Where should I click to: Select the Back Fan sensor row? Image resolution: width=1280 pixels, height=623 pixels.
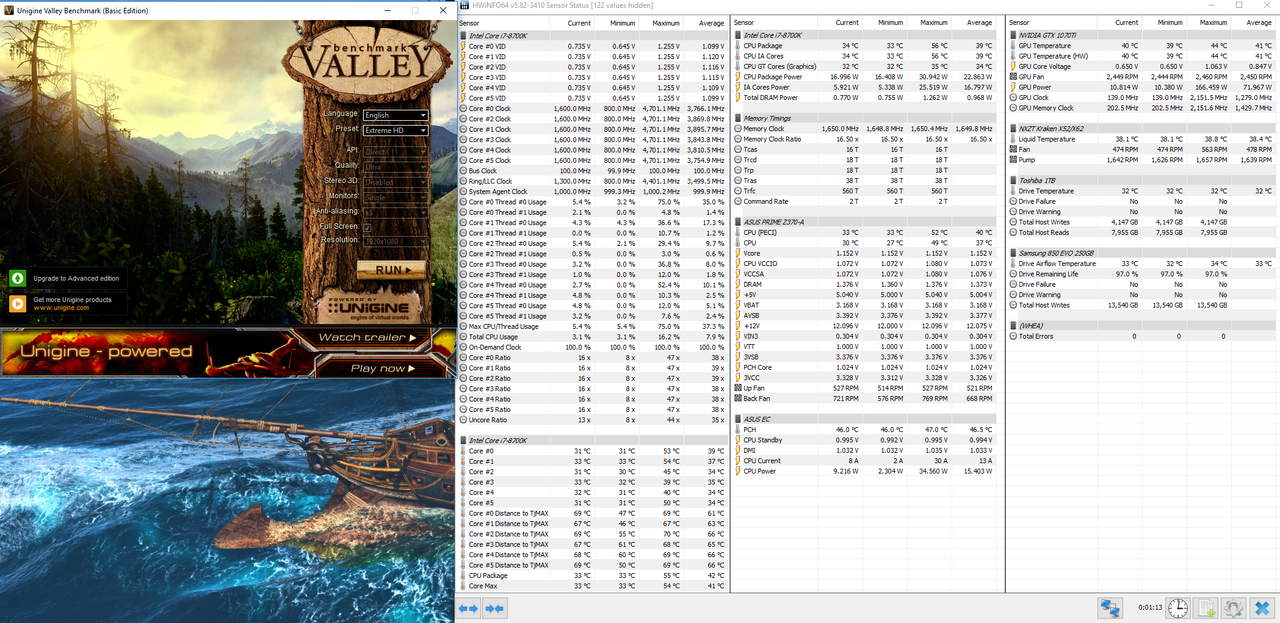[x=867, y=399]
